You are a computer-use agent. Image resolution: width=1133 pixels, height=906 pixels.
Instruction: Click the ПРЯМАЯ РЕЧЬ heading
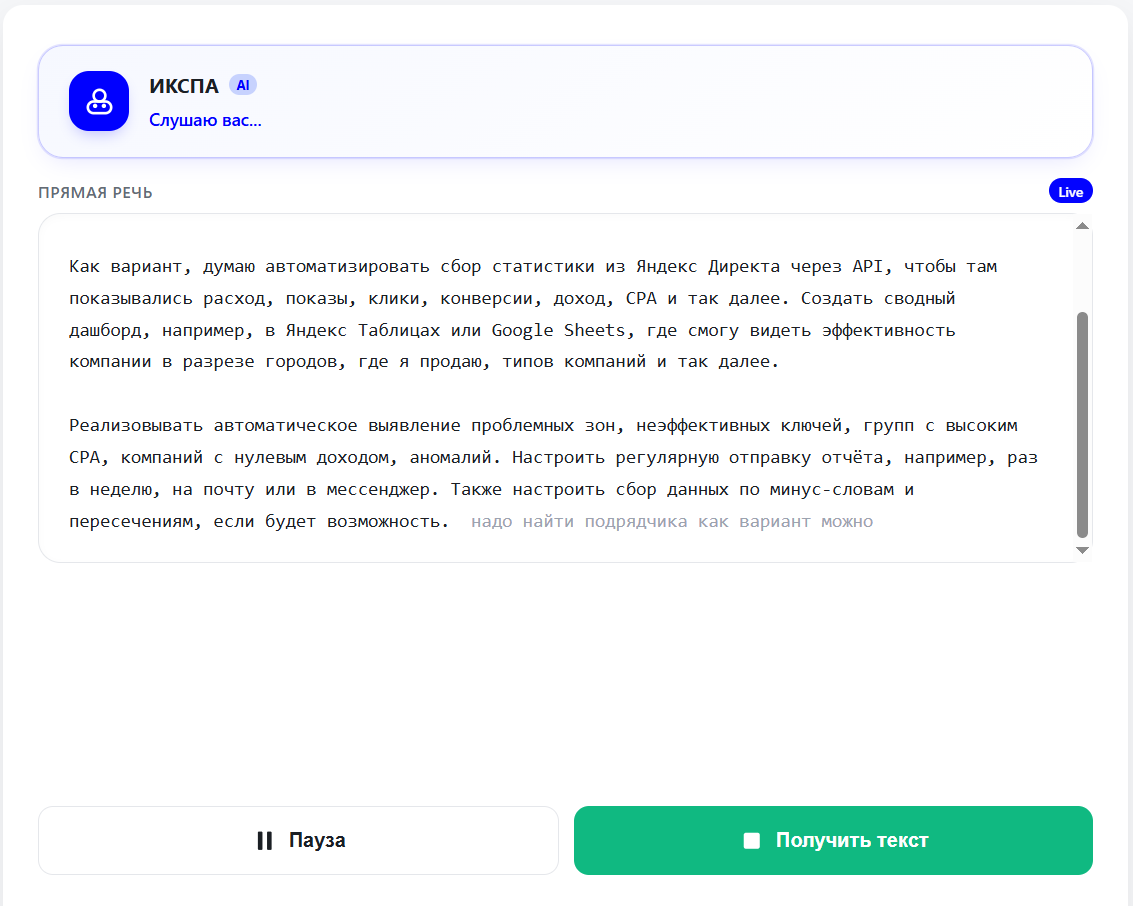(x=95, y=193)
